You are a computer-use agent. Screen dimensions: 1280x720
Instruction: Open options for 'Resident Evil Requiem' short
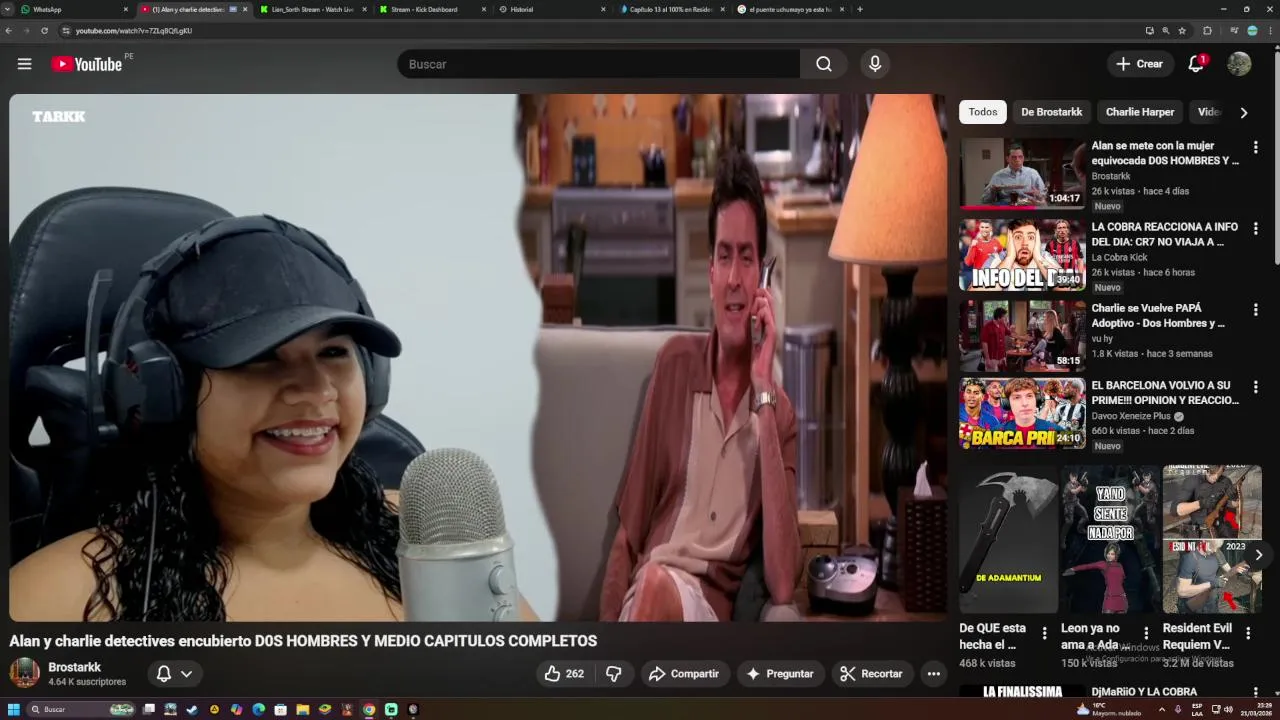pyautogui.click(x=1248, y=633)
